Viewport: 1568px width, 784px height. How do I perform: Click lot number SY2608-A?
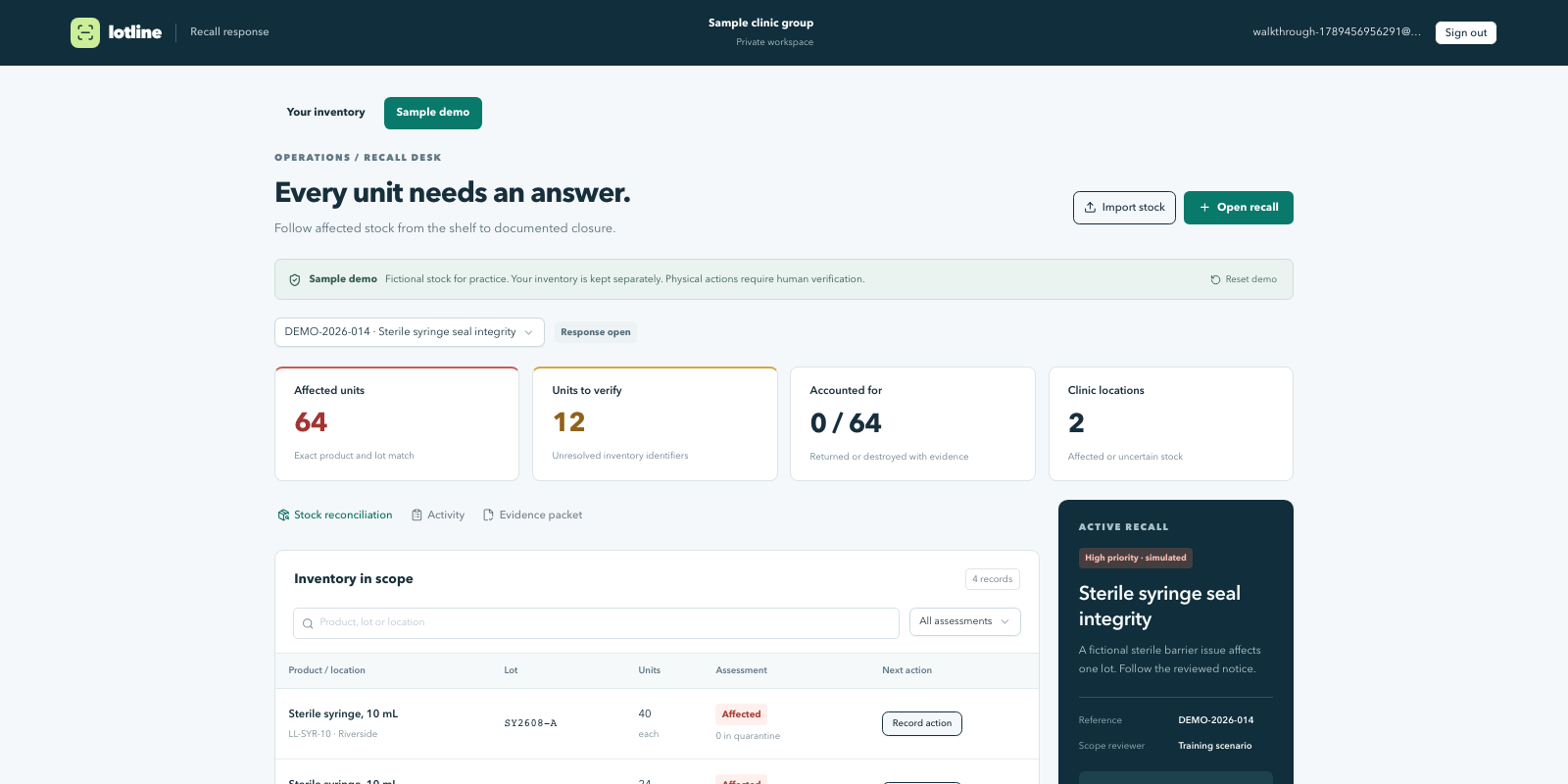(x=530, y=723)
